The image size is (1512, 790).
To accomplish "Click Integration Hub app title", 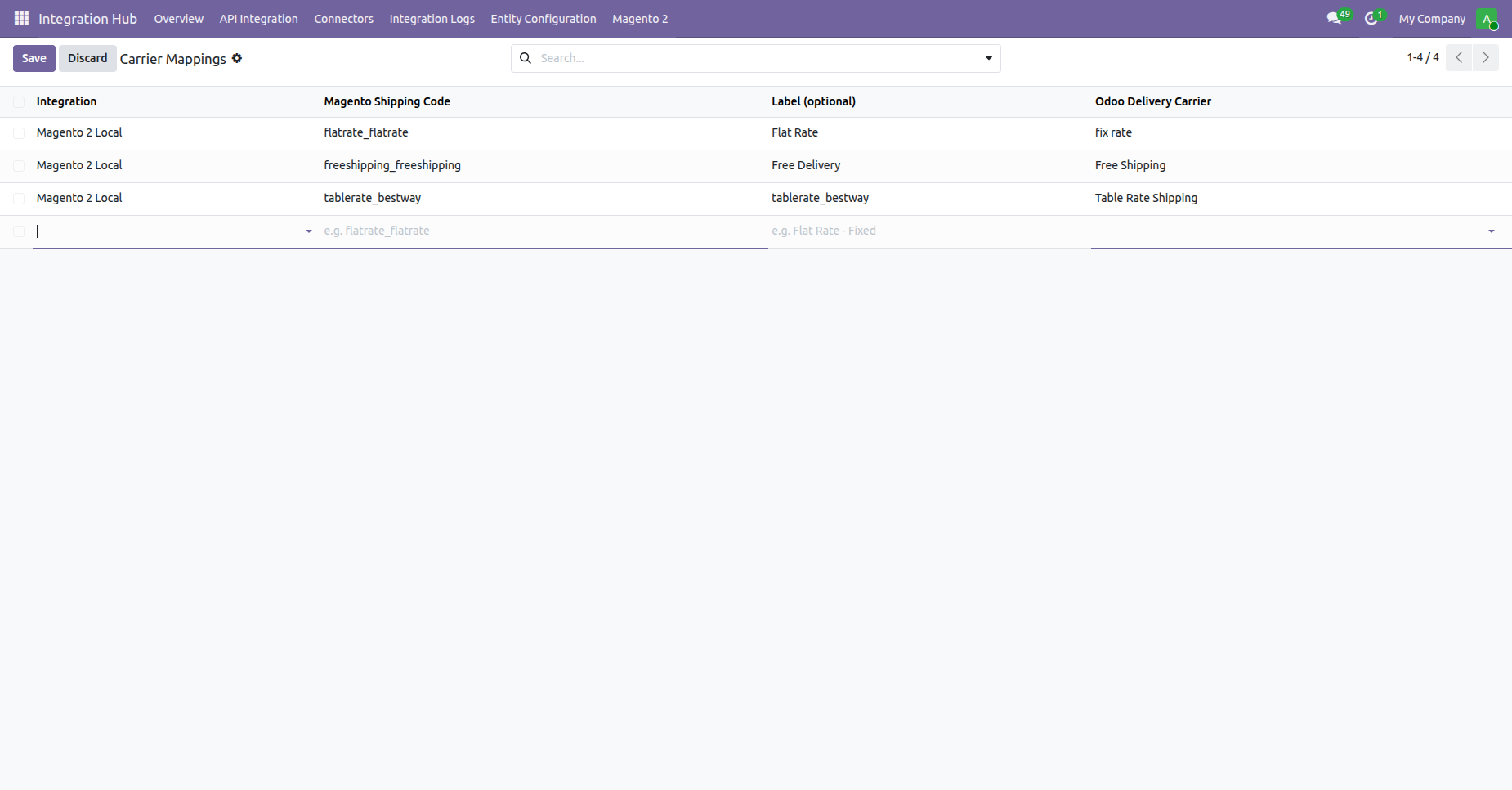I will point(87,19).
